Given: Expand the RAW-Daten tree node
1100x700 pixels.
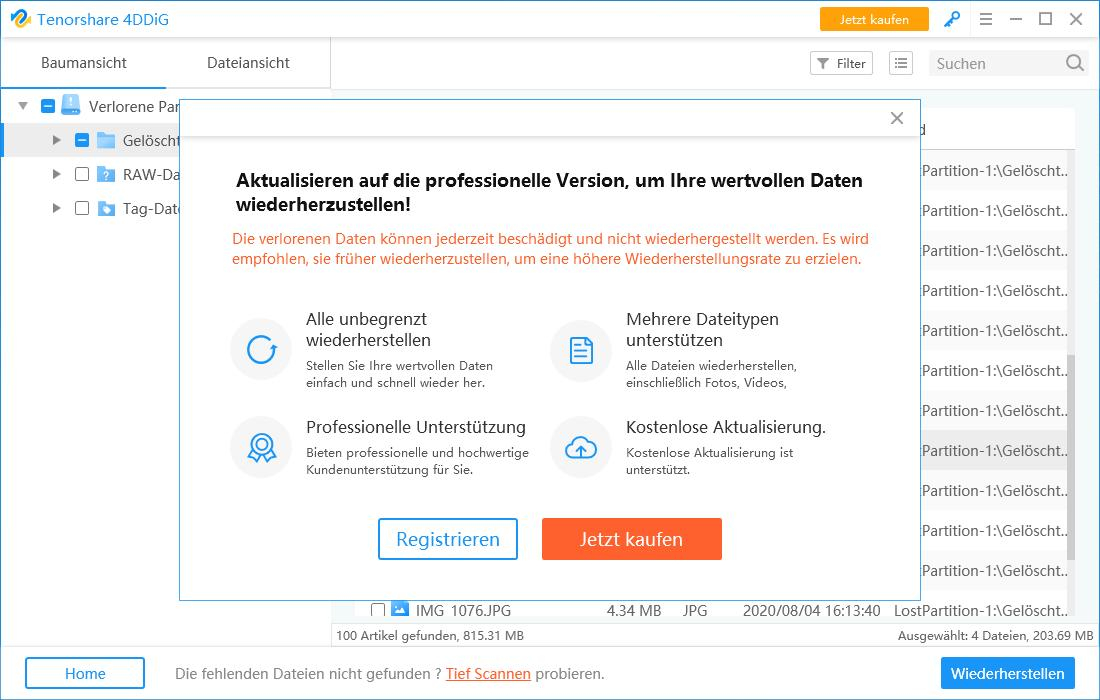Looking at the screenshot, I should 57,175.
